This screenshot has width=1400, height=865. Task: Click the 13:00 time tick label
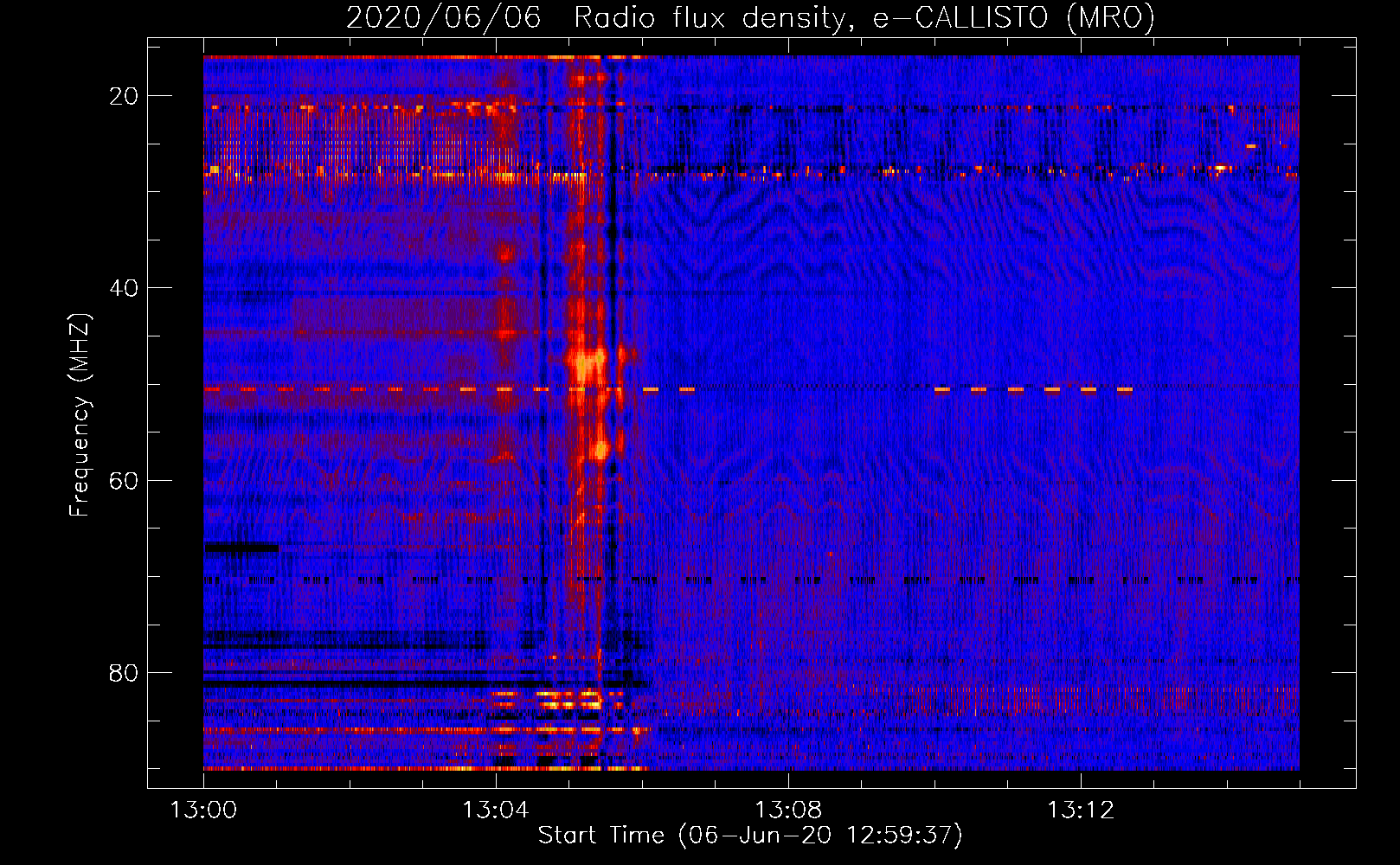[203, 811]
